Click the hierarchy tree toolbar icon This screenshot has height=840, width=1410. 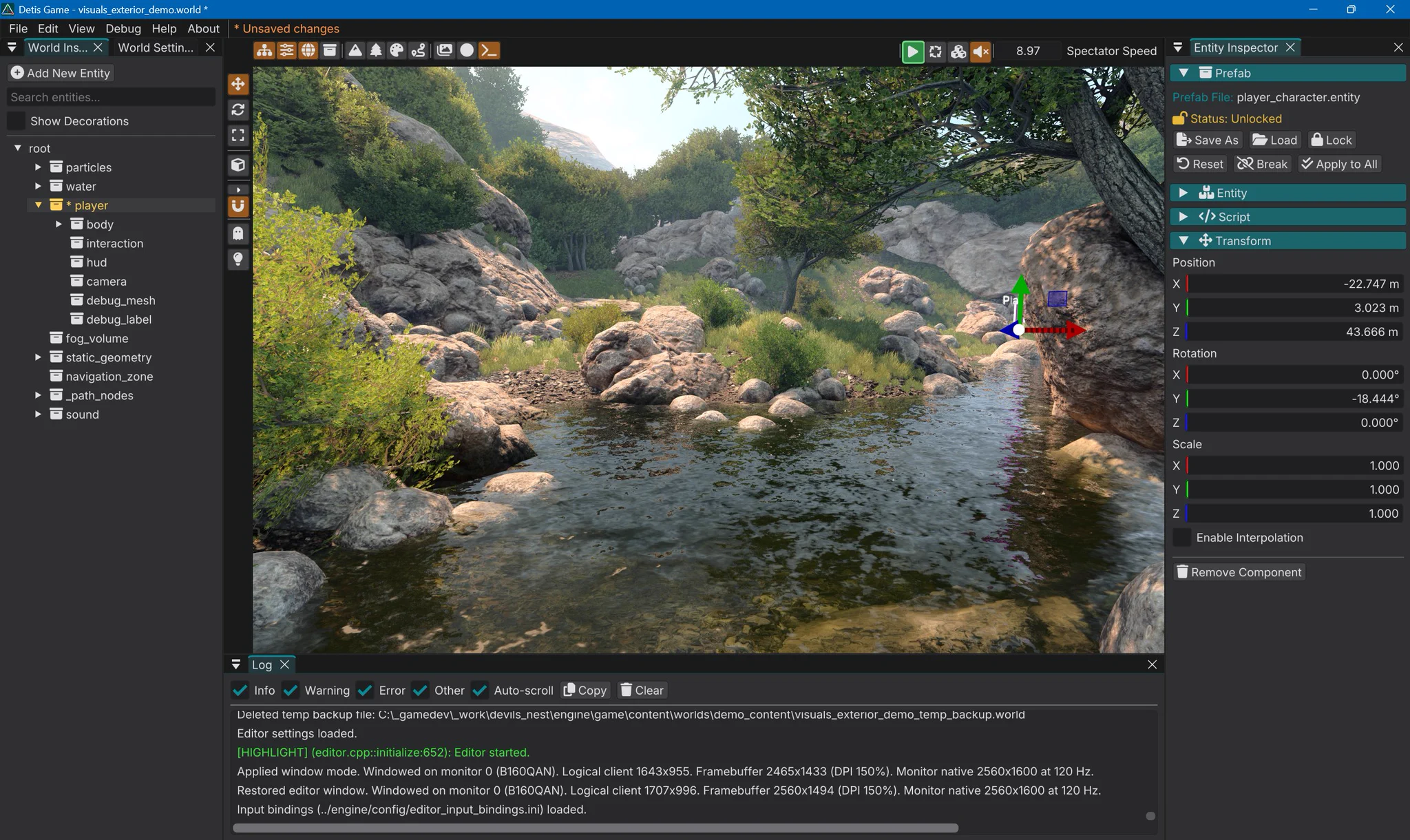coord(264,50)
